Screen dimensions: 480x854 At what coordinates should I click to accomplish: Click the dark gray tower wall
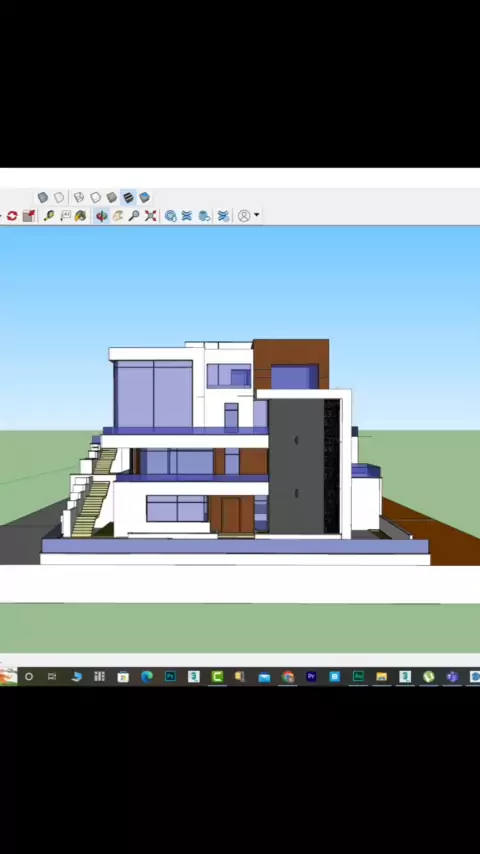tap(296, 467)
